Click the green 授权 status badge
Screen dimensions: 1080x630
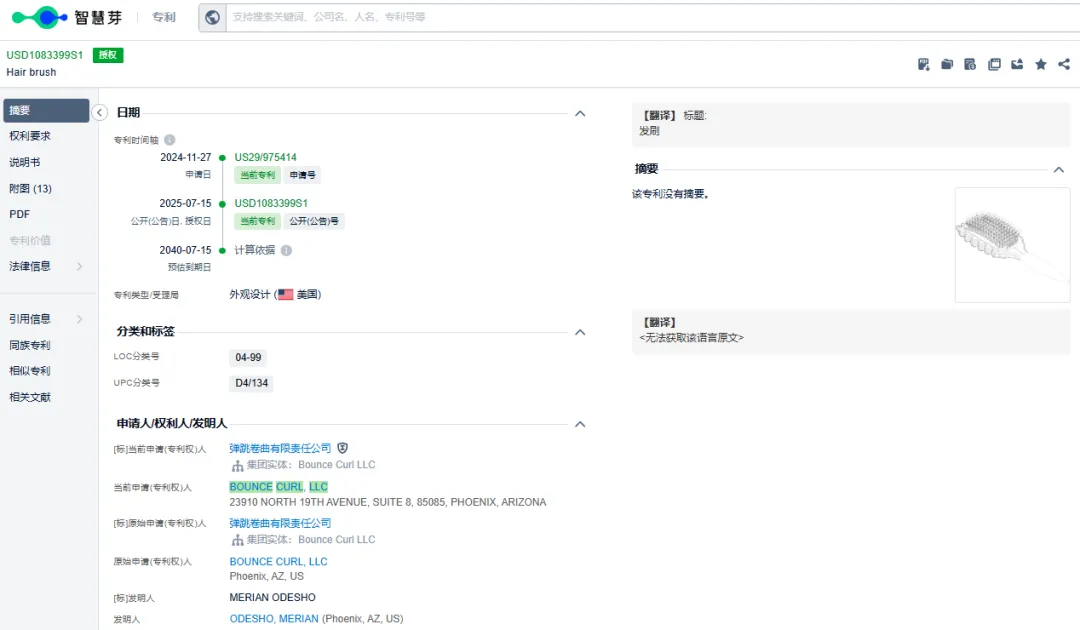click(x=108, y=55)
